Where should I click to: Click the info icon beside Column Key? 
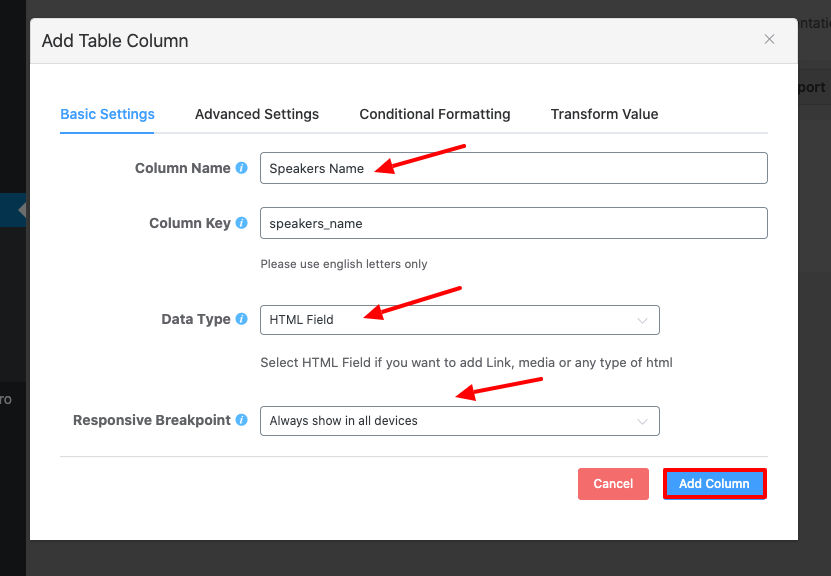[241, 223]
